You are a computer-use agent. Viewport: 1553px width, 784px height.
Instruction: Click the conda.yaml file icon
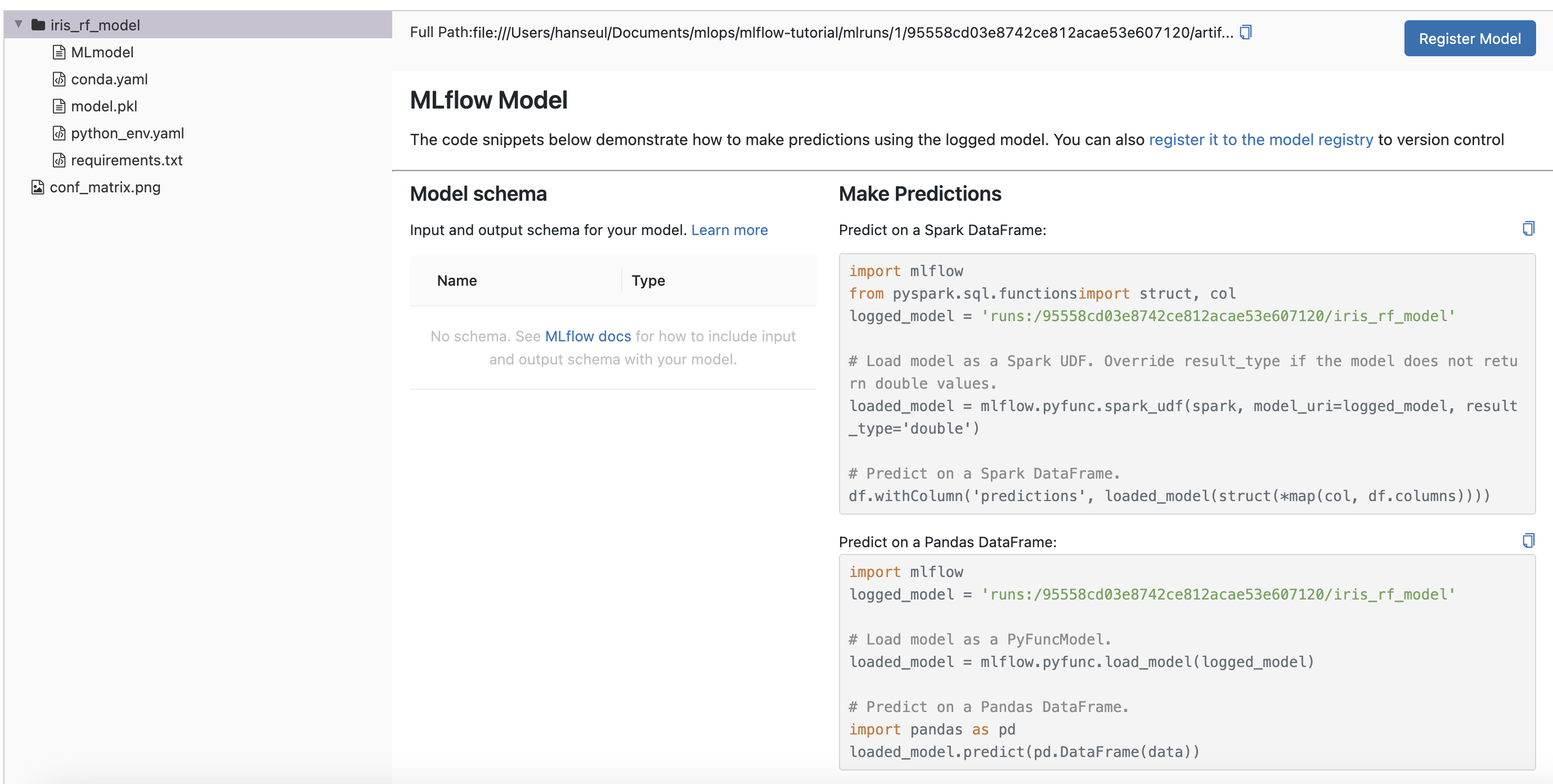pos(59,79)
